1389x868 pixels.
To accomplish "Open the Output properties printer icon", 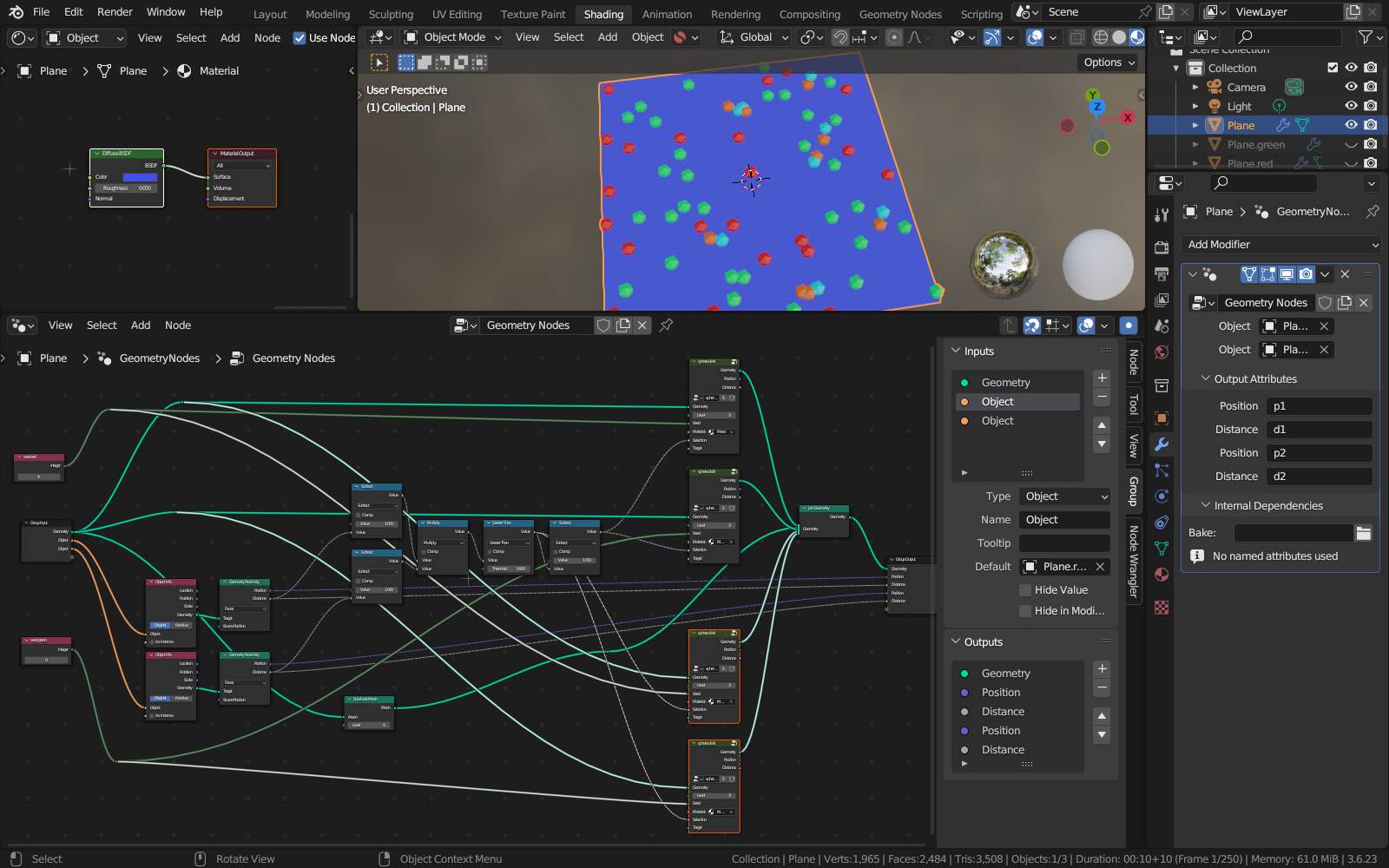I will click(x=1162, y=273).
